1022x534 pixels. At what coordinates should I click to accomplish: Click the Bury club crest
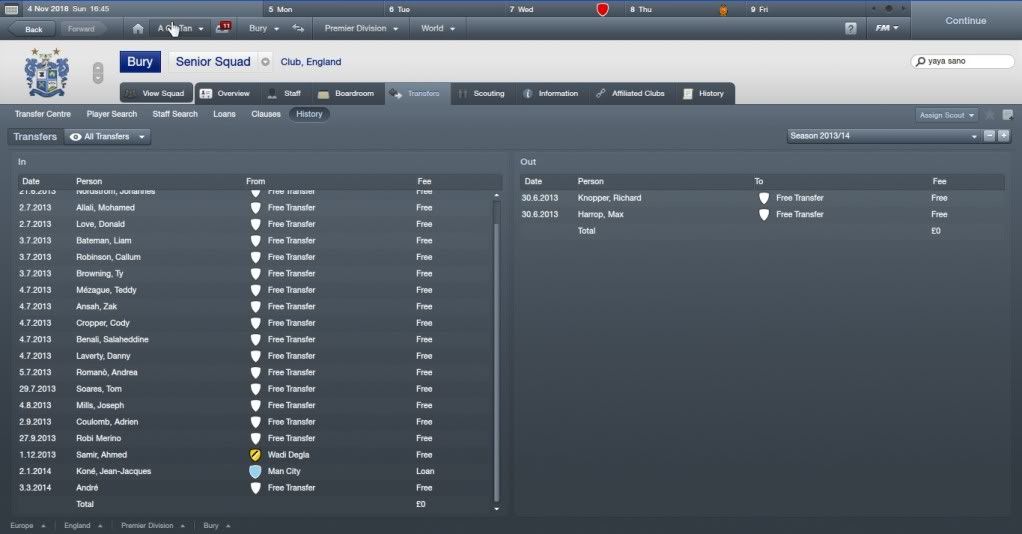(46, 72)
